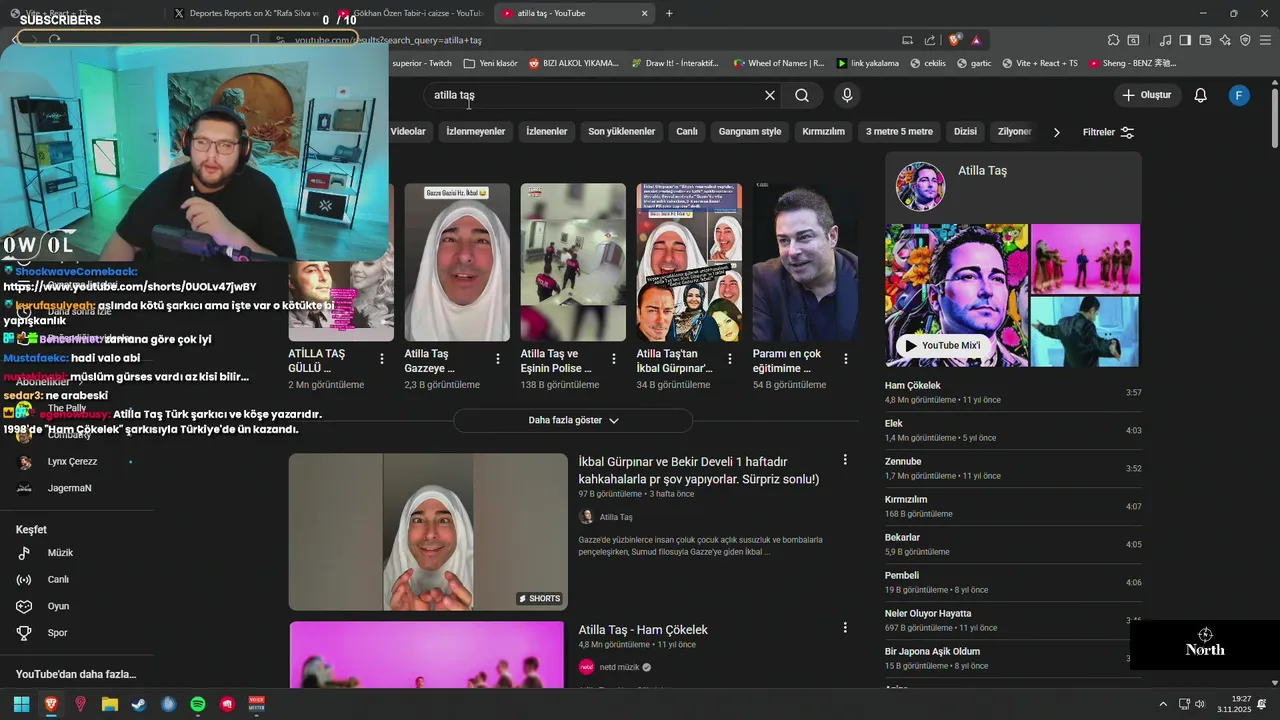1280x720 pixels.
Task: Open JagermaN subscription channel
Action: click(69, 488)
